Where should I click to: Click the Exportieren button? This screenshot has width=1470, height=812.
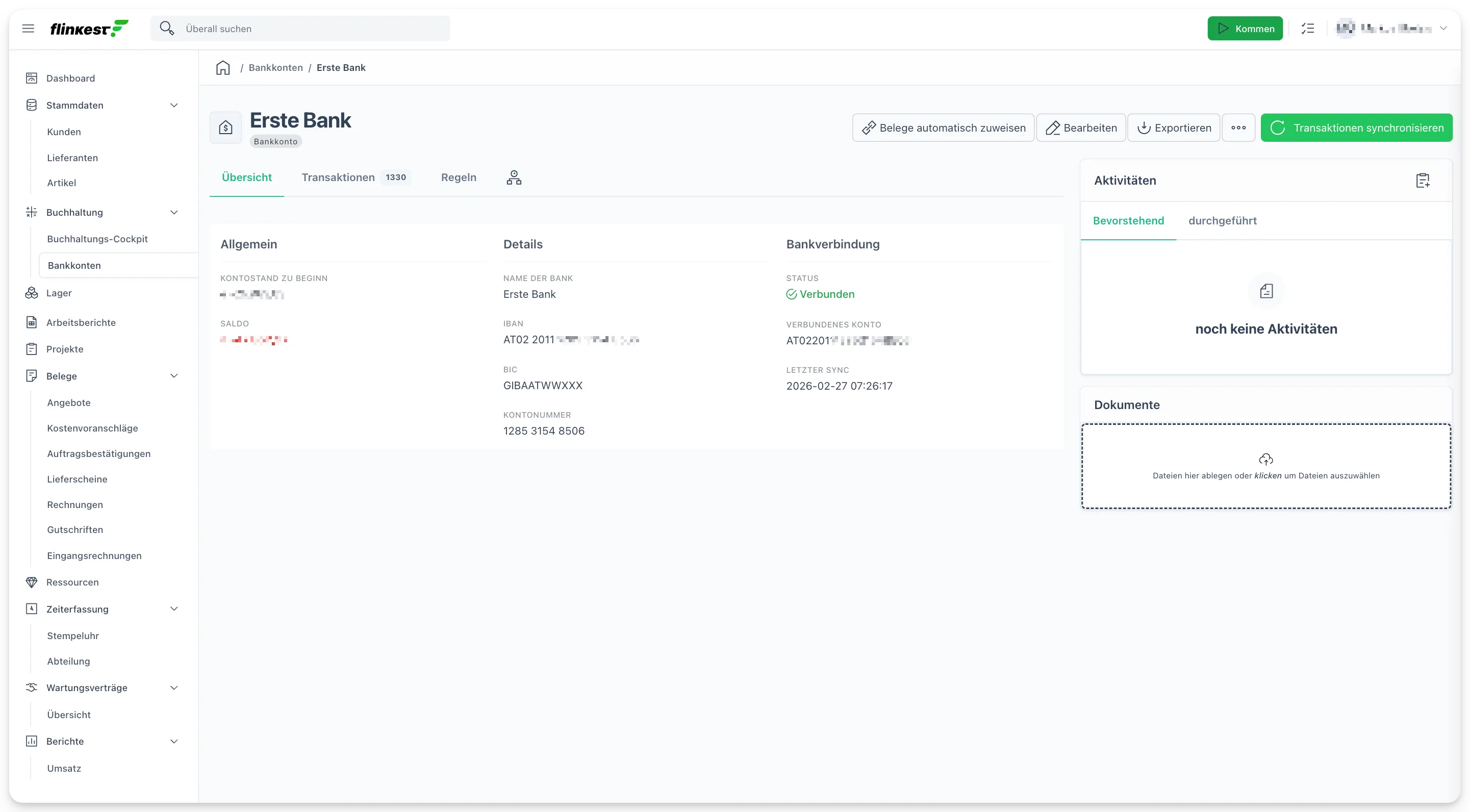click(1173, 128)
